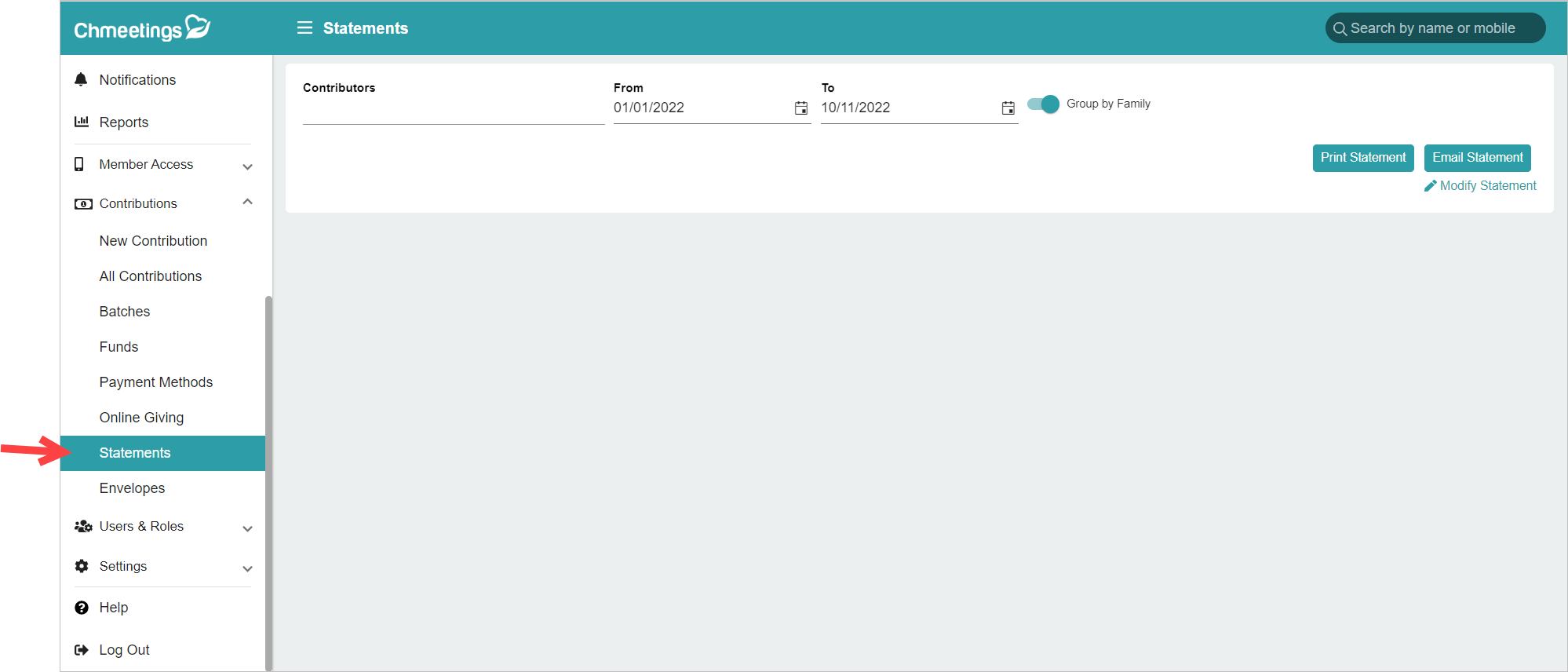Click the Notifications bell icon
Viewport: 1568px width, 672px height.
point(81,79)
